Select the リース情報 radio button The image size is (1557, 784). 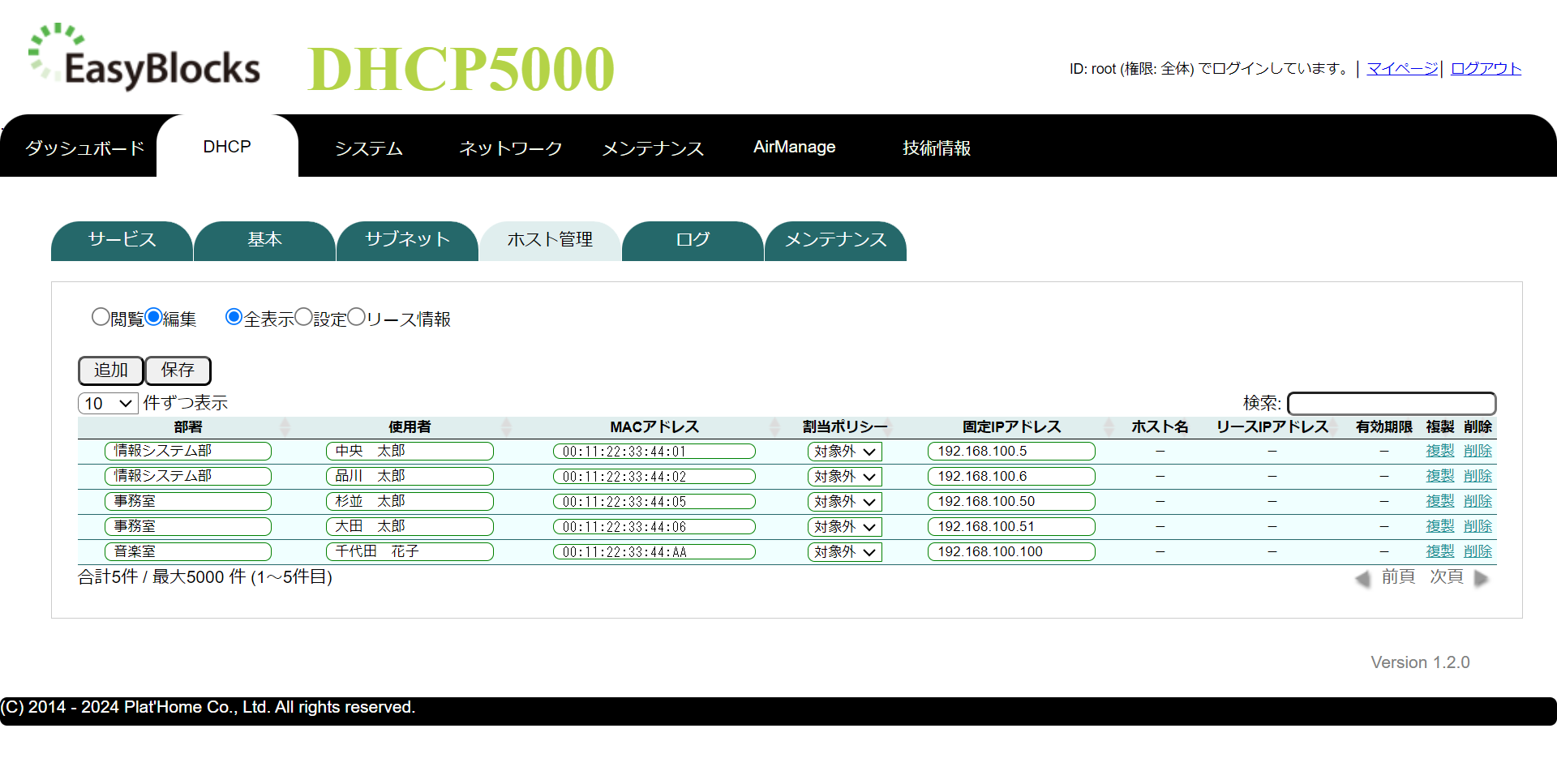point(356,317)
